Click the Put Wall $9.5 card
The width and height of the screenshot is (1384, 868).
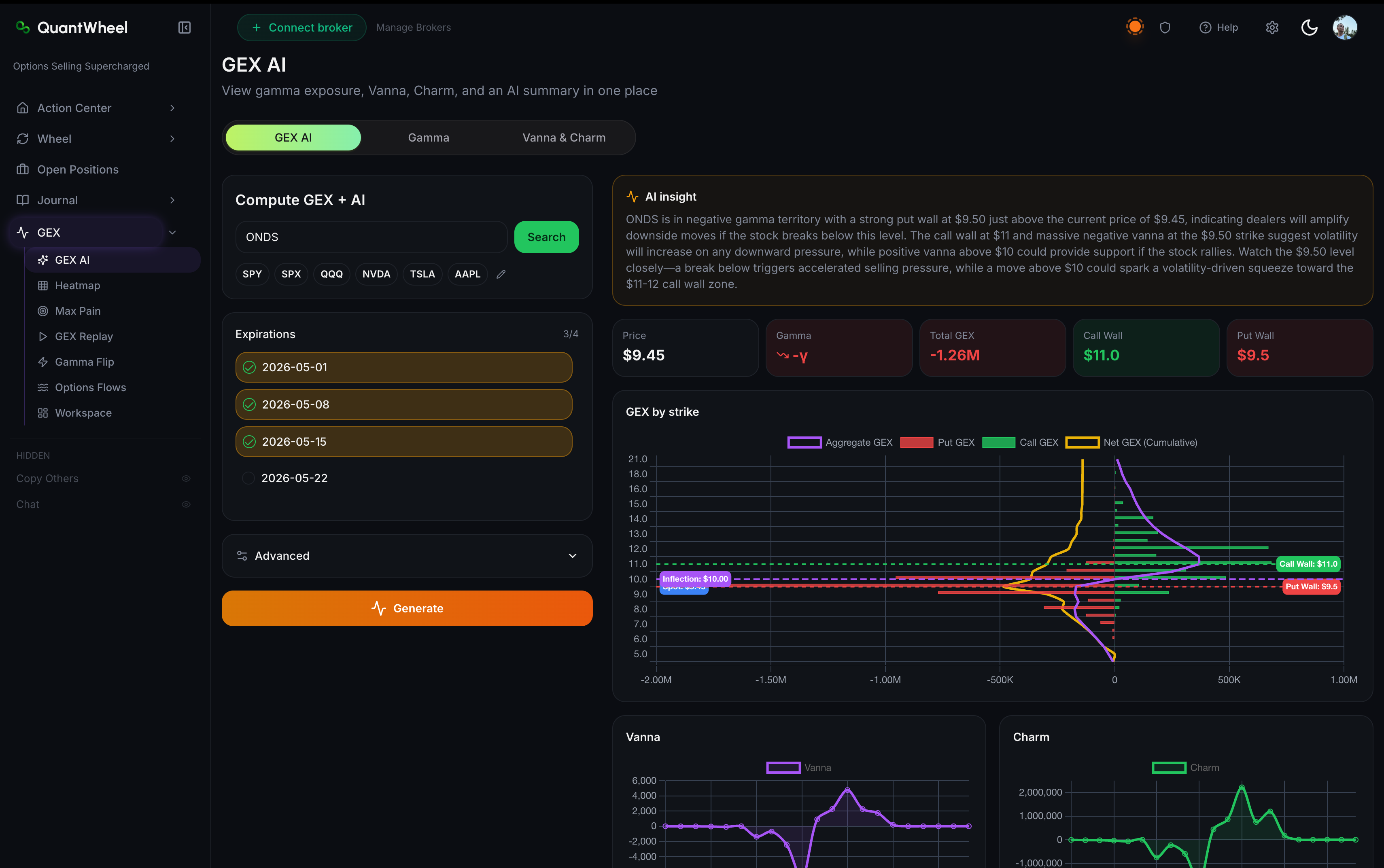pos(1299,348)
